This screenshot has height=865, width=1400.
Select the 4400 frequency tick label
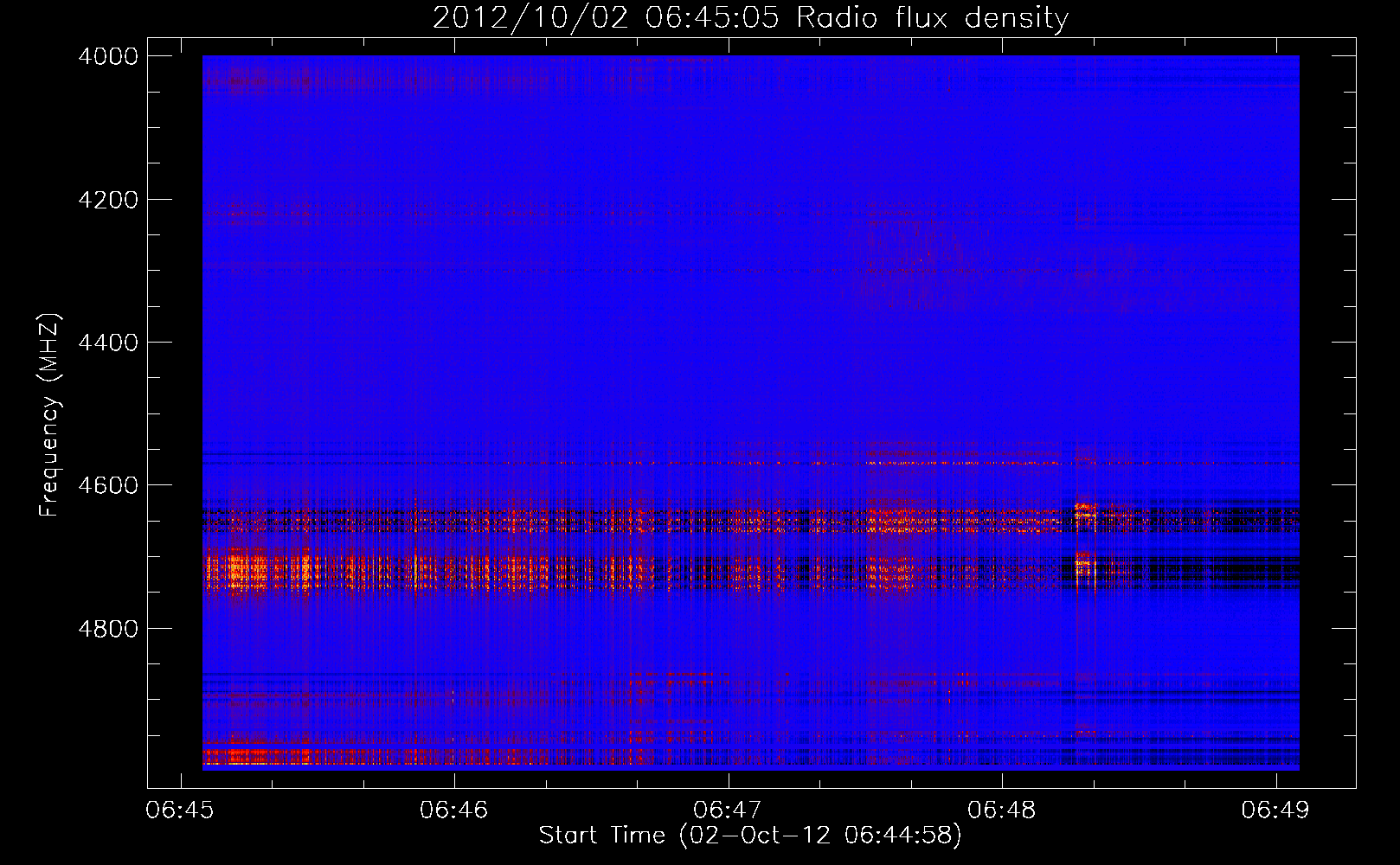click(x=108, y=343)
